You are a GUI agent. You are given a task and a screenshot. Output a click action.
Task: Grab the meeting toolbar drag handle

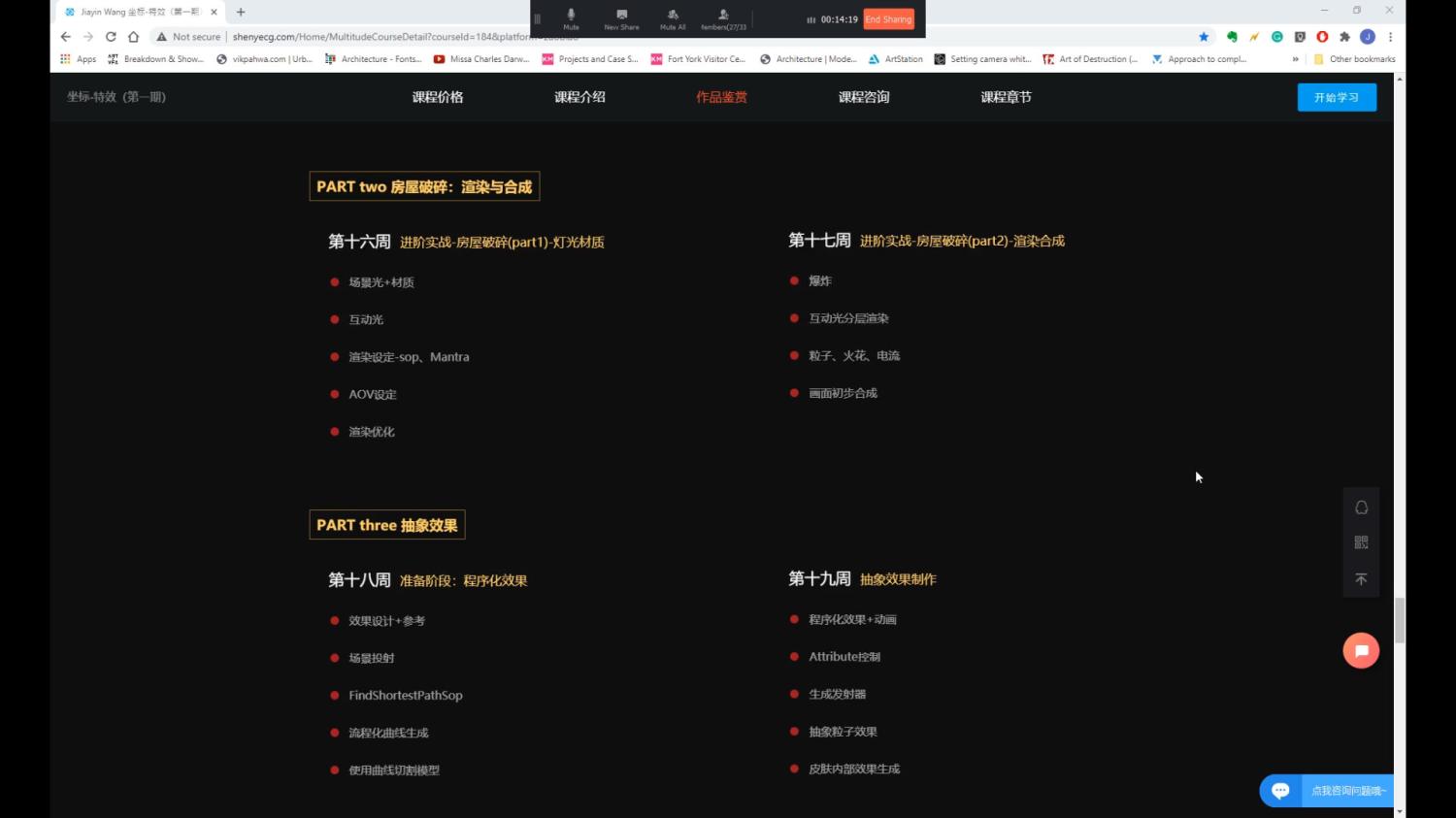click(x=537, y=19)
